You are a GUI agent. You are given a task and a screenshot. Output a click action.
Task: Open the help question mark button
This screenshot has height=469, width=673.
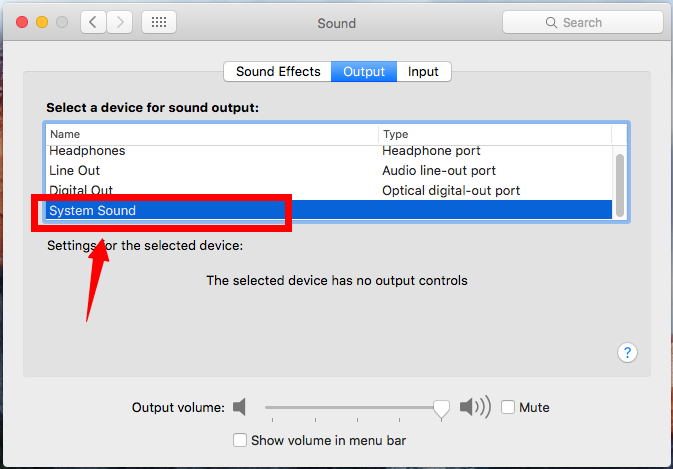click(627, 353)
